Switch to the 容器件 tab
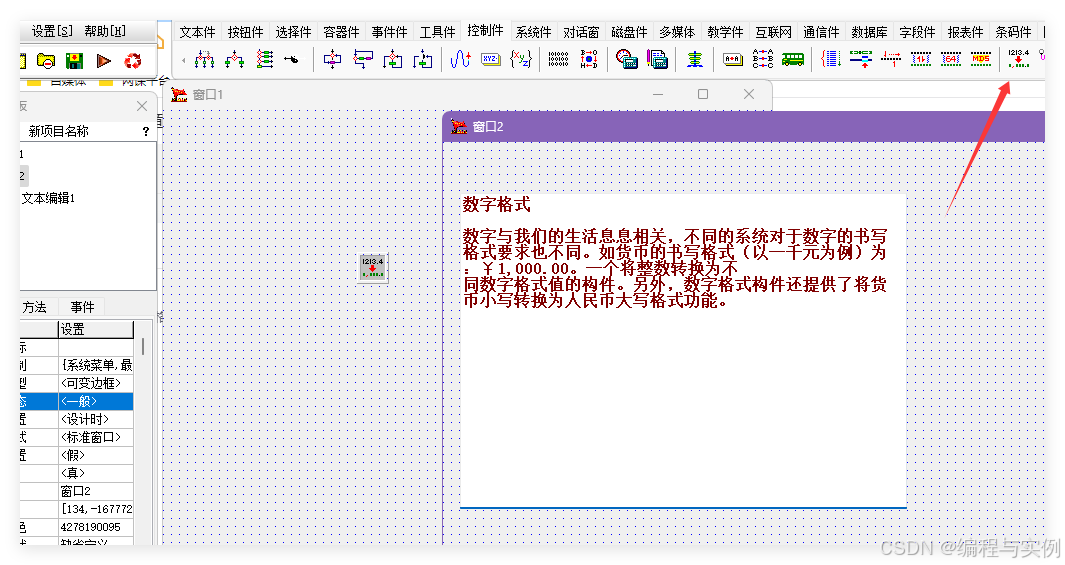 pos(341,32)
